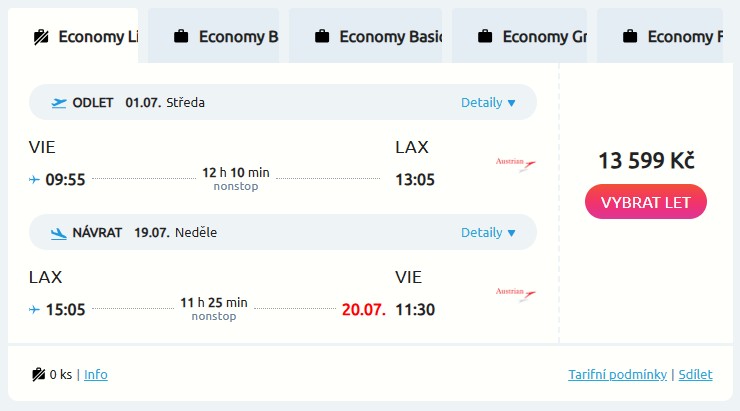The height and width of the screenshot is (411, 740).
Task: Click the suitcase icon on second Economy tab
Action: pos(181,37)
